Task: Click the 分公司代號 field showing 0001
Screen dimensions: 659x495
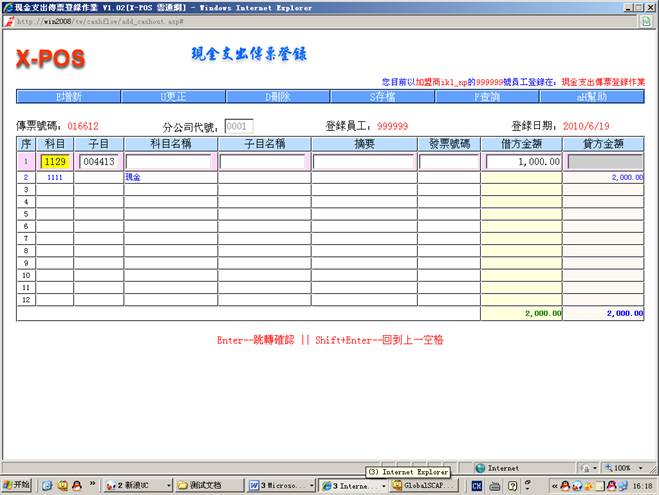Action: tap(239, 127)
